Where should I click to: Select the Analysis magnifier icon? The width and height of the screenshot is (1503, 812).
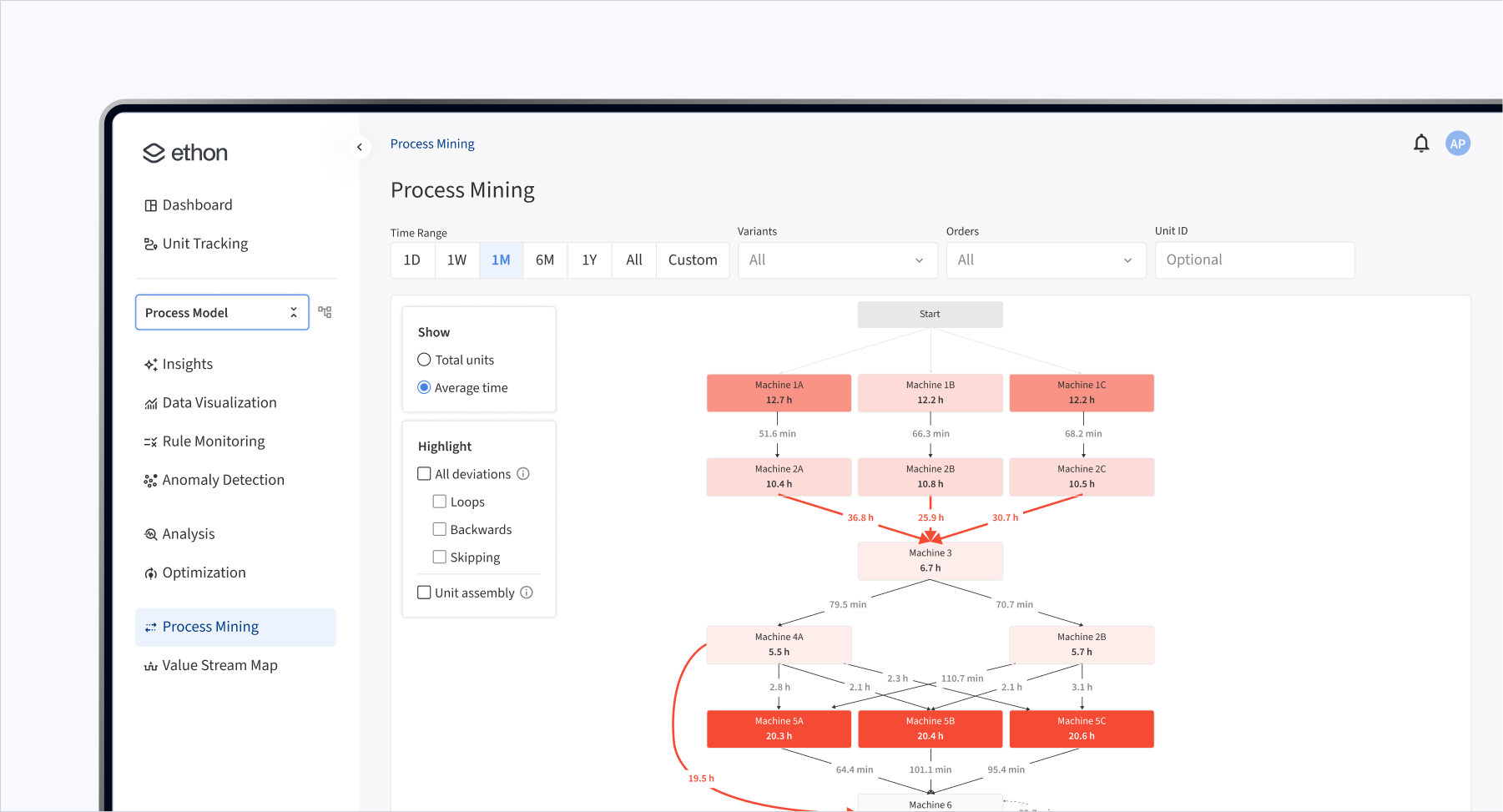click(x=150, y=533)
